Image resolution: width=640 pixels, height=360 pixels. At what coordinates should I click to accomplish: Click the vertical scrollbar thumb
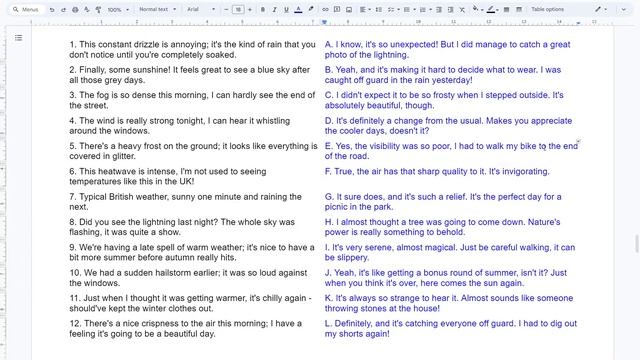tap(636, 244)
